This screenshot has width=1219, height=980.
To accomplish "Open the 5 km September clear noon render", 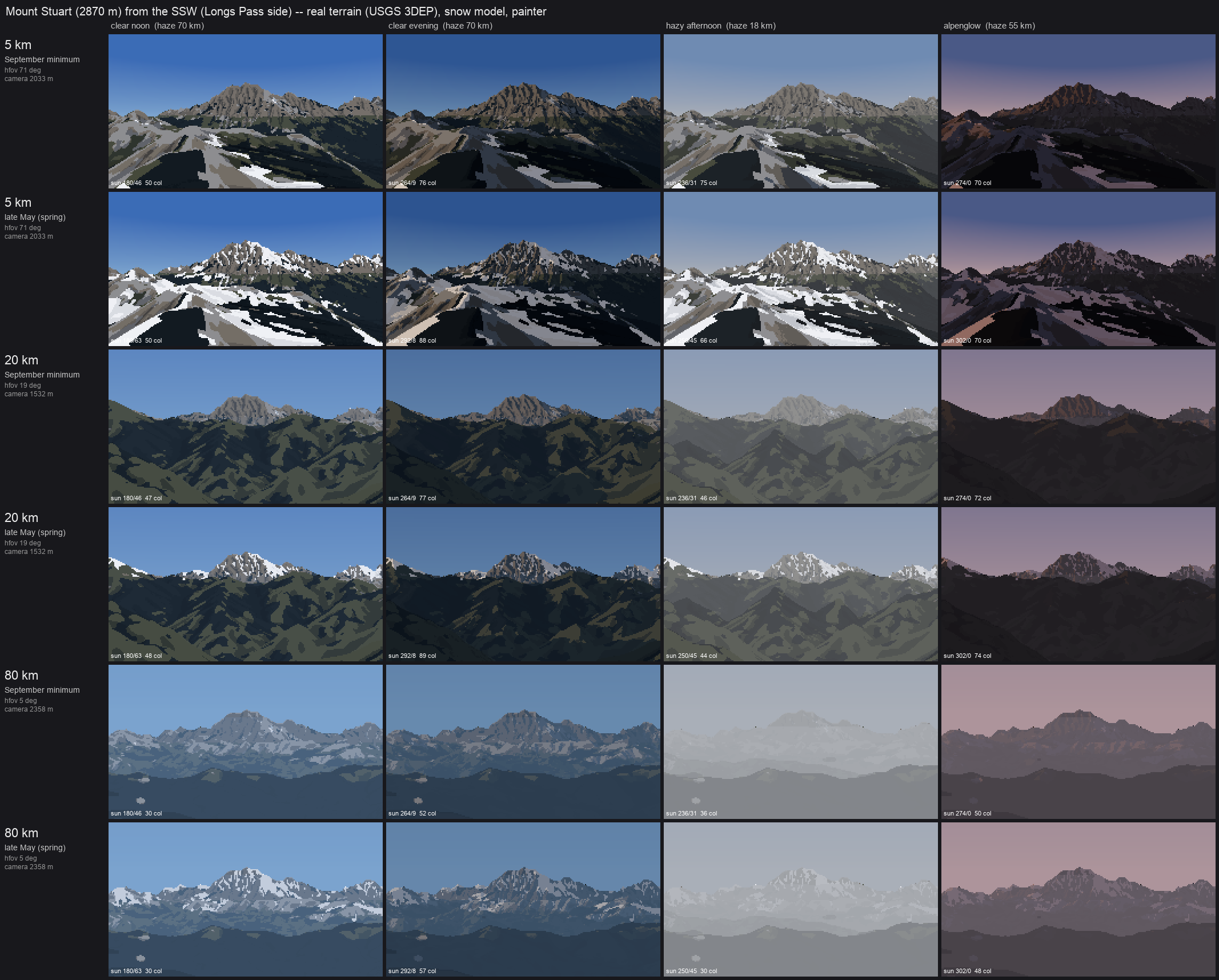I will (x=246, y=111).
